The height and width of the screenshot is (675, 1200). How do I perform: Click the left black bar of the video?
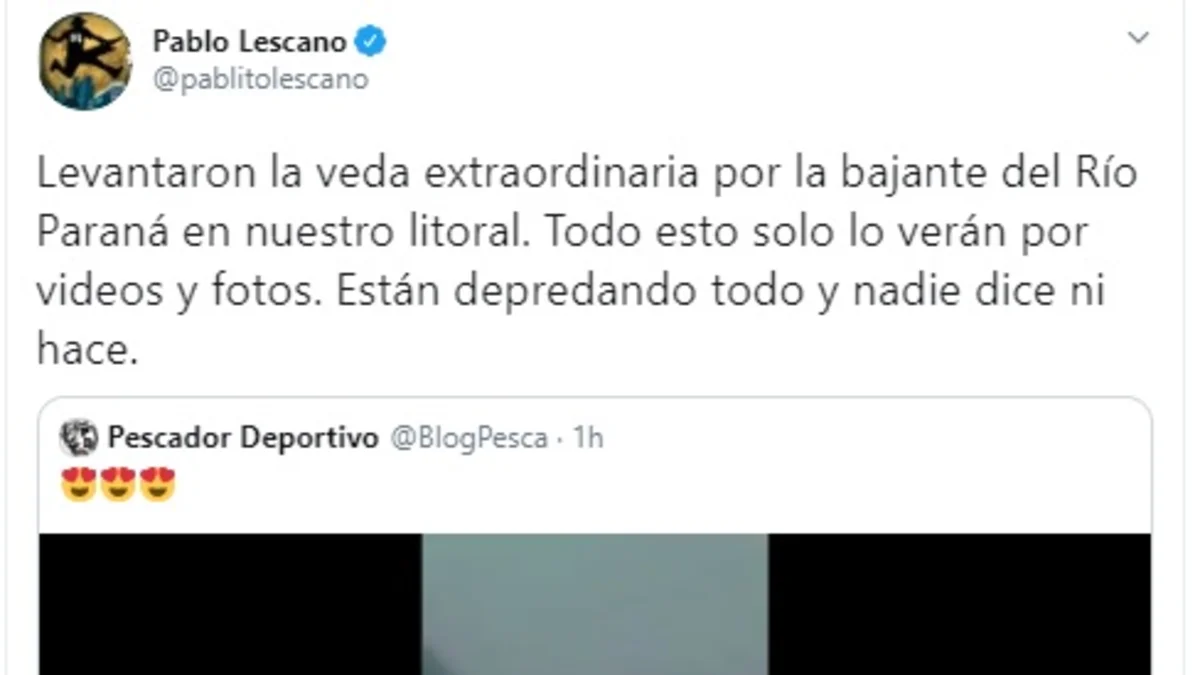[231, 604]
